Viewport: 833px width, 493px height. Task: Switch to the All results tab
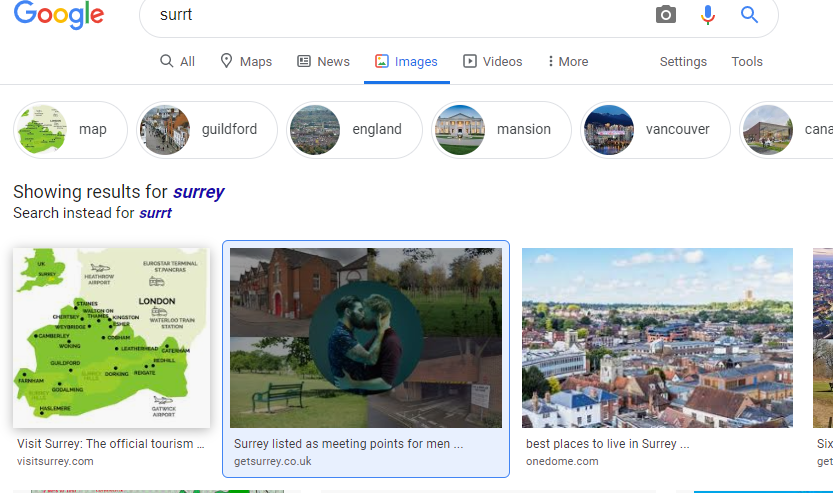pyautogui.click(x=178, y=62)
